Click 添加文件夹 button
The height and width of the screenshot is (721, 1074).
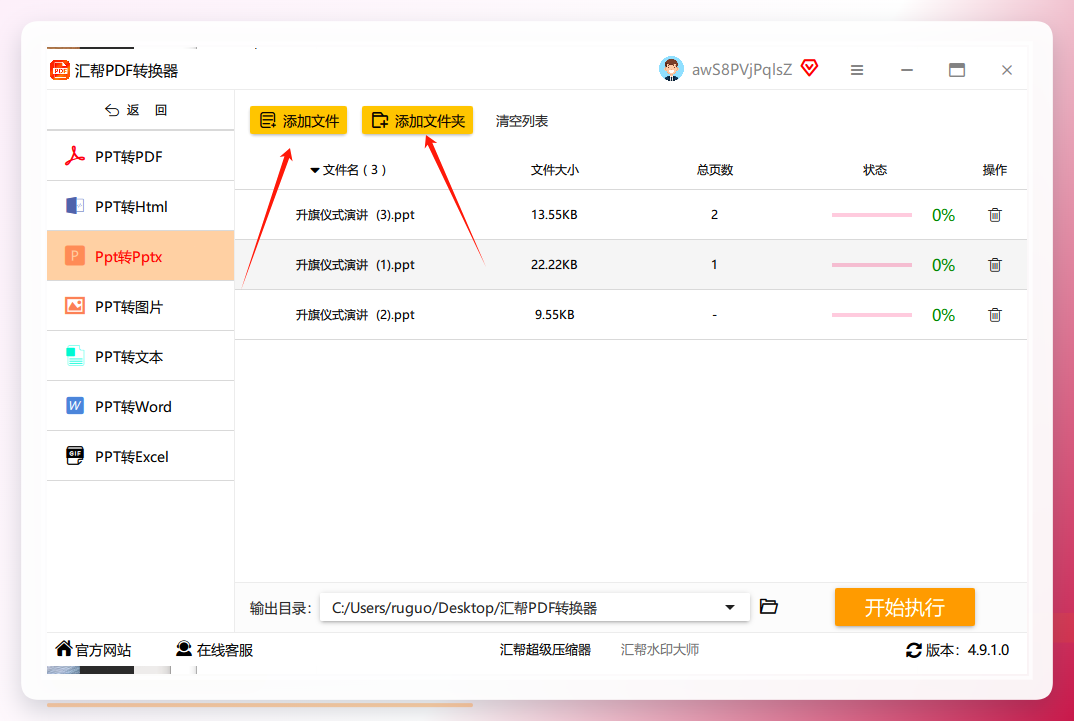click(x=417, y=121)
